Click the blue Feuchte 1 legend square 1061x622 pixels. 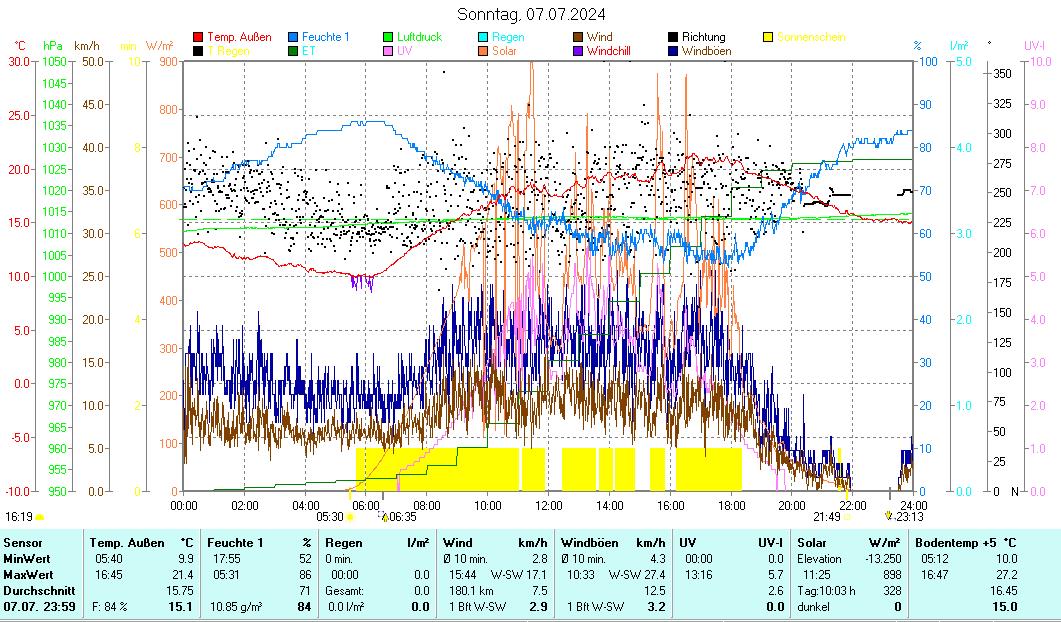(294, 37)
